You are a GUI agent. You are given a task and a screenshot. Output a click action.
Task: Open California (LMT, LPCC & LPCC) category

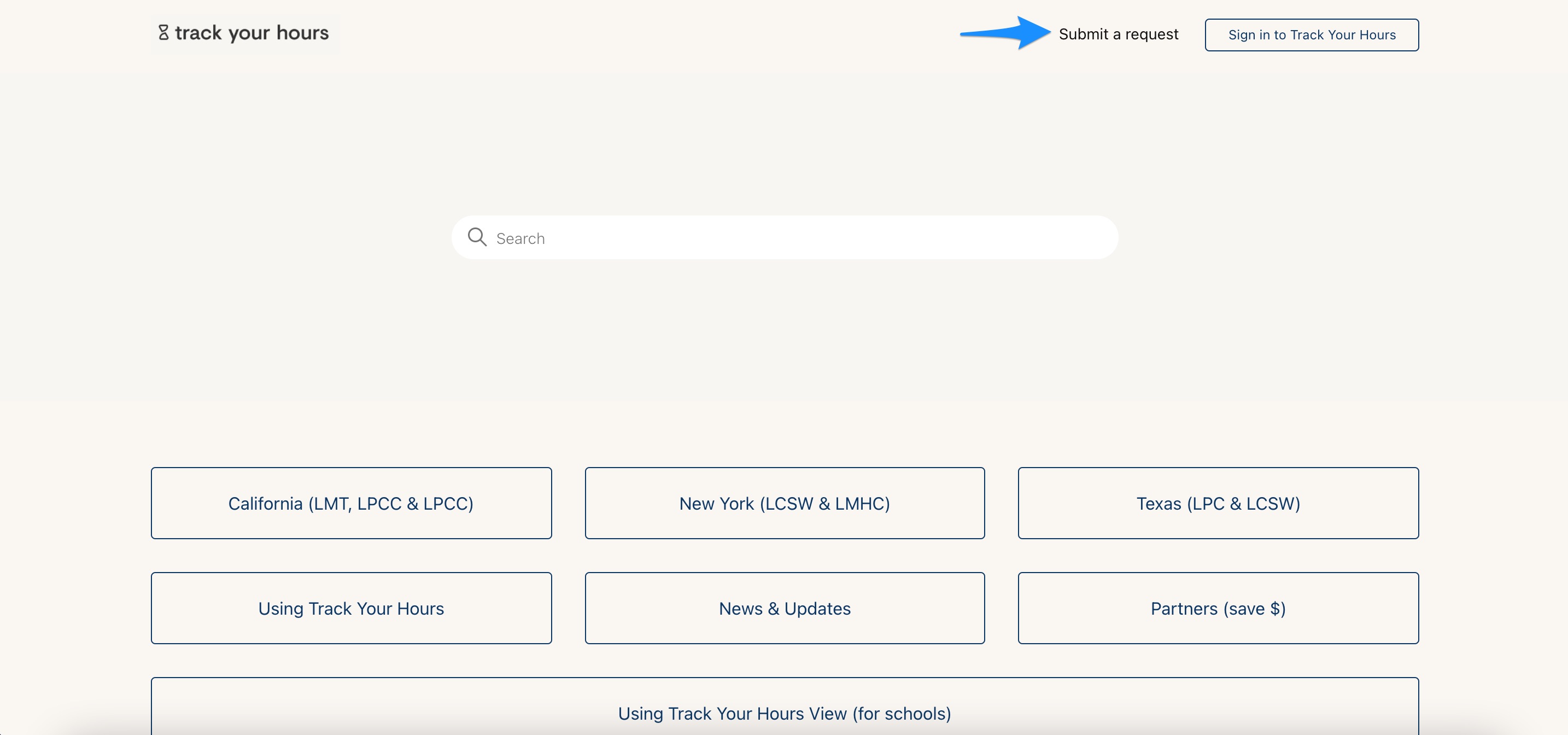pos(351,503)
